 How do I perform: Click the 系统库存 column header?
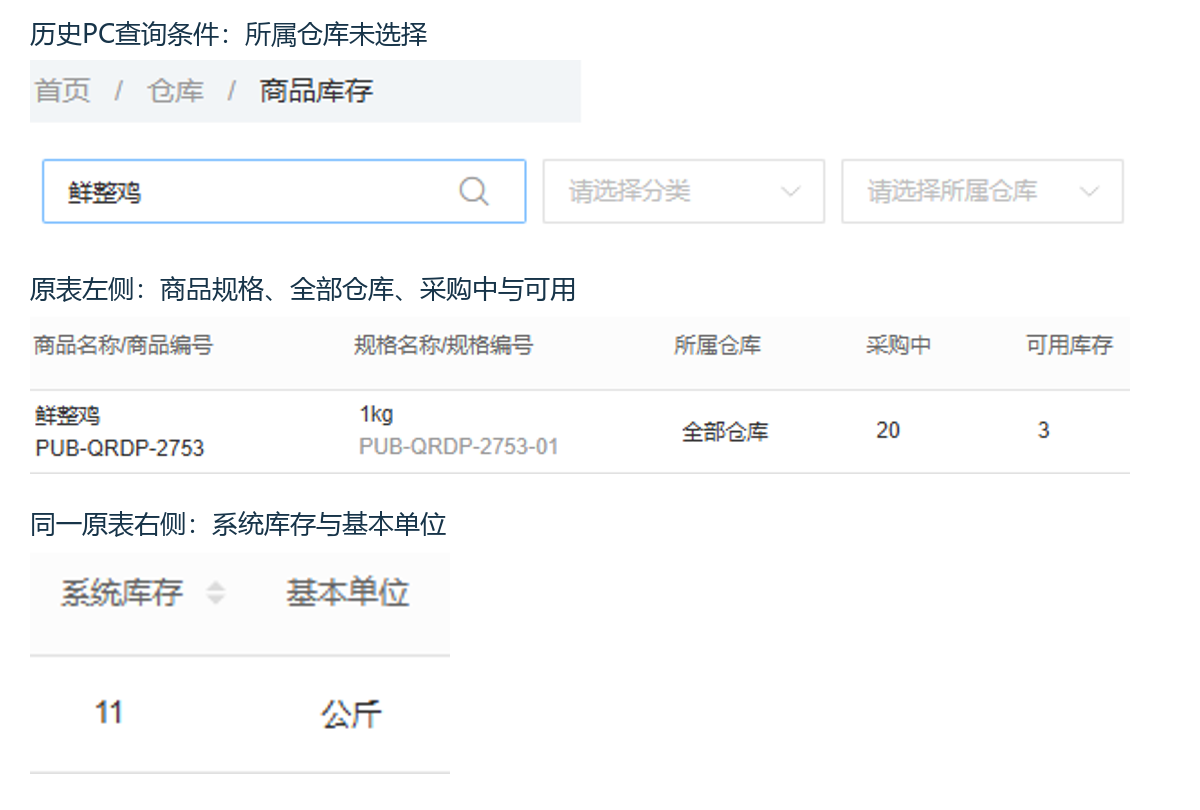tap(122, 593)
